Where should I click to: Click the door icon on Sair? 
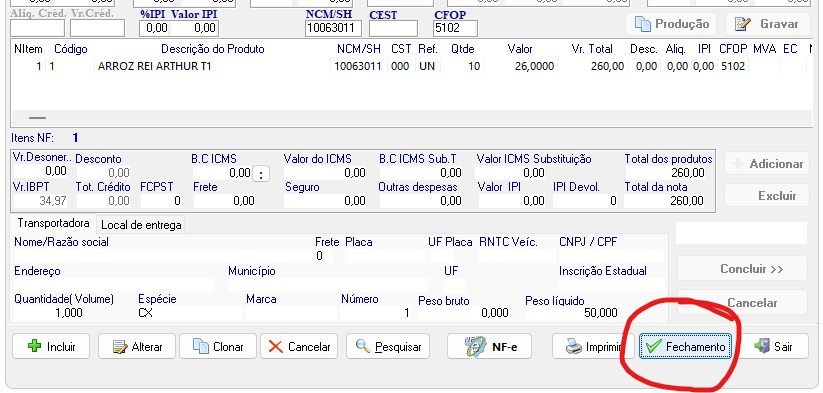[x=762, y=346]
